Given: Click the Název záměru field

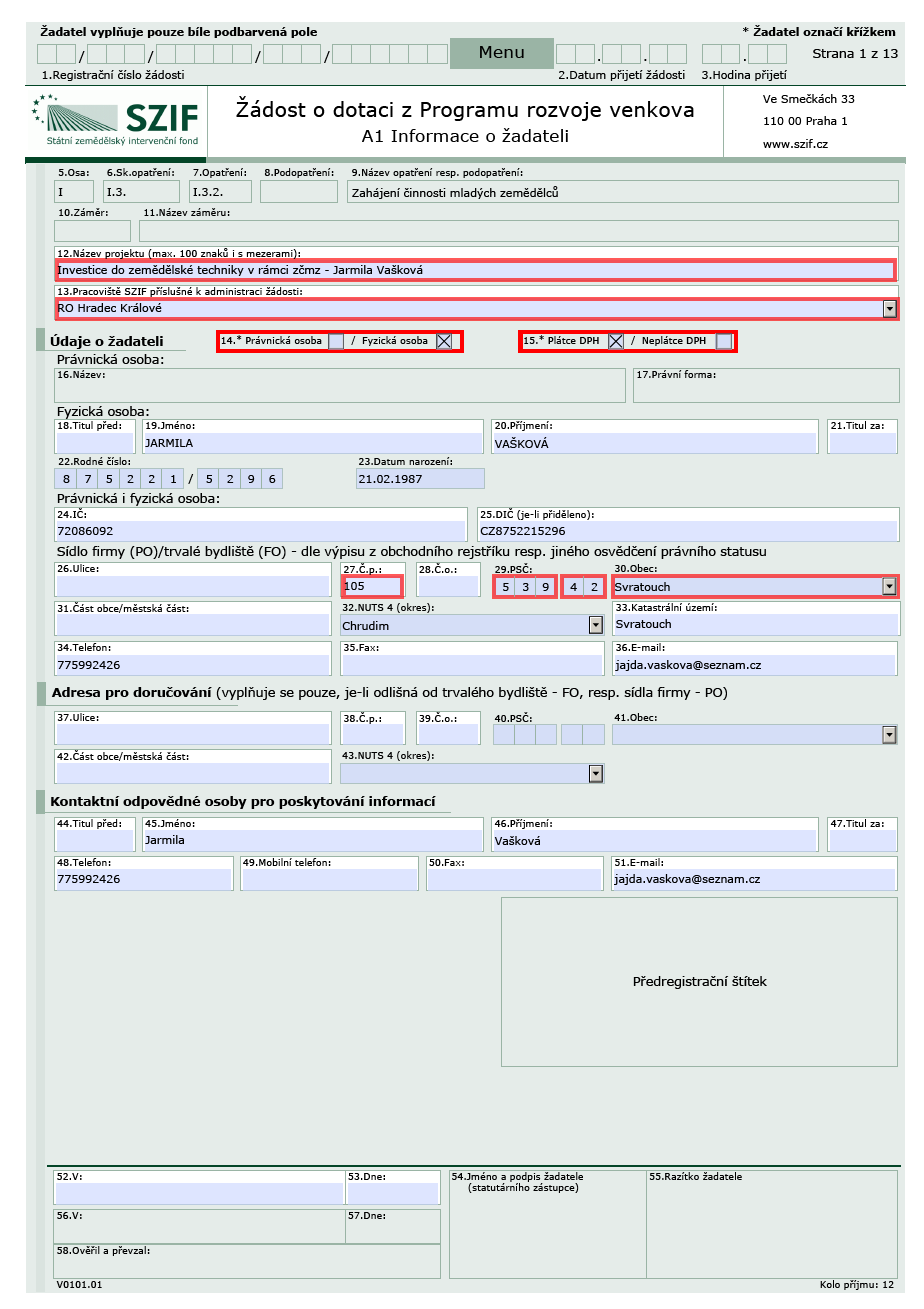Looking at the screenshot, I should click(x=519, y=230).
